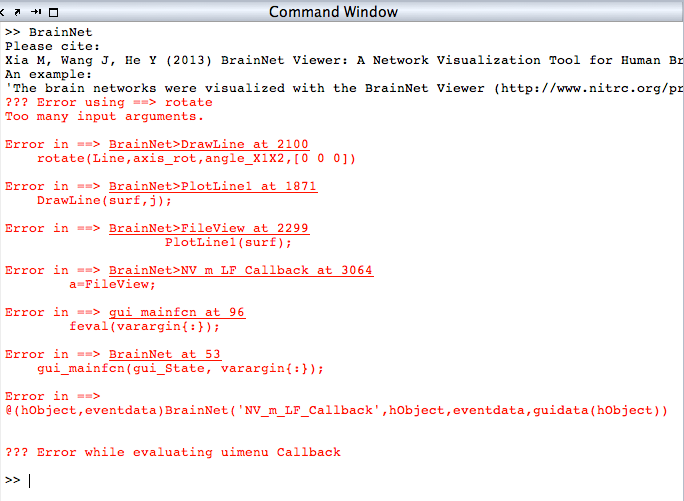Click the ">> BrainNet" command at the top
Screen dimensions: 684x501
41,32
